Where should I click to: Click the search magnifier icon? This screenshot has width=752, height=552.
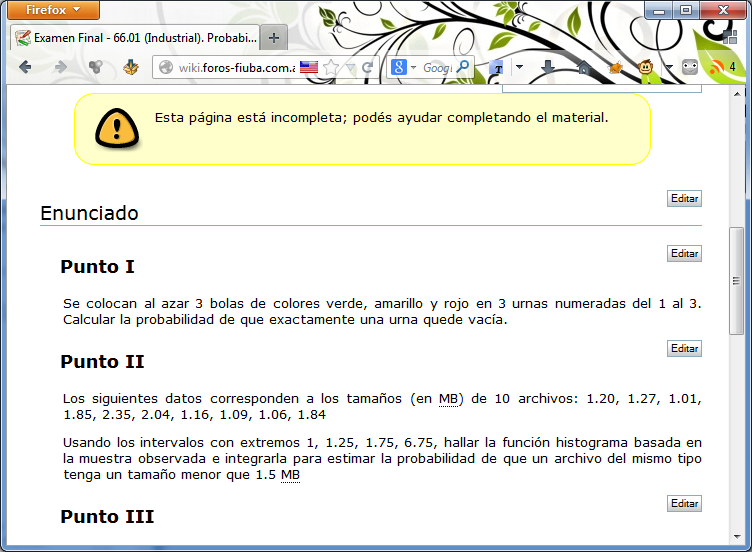coord(462,68)
